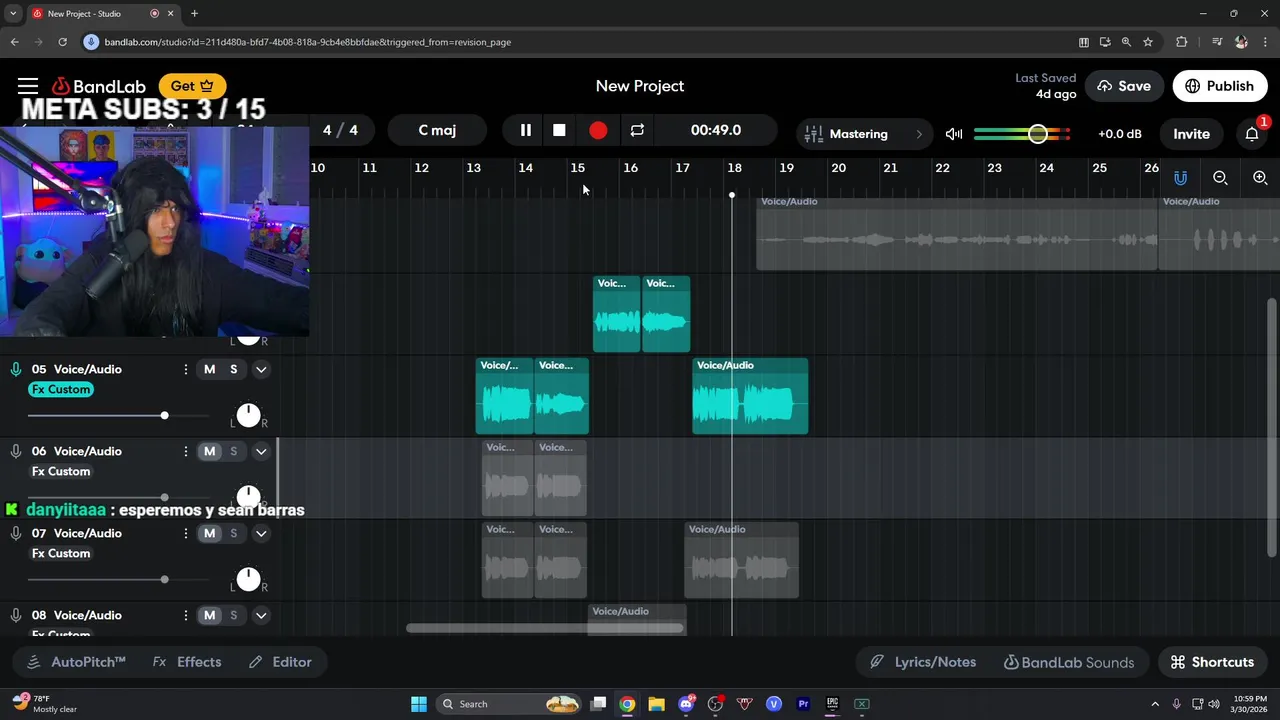Open keyboard Shortcuts panel
1280x720 pixels.
pyautogui.click(x=1211, y=662)
